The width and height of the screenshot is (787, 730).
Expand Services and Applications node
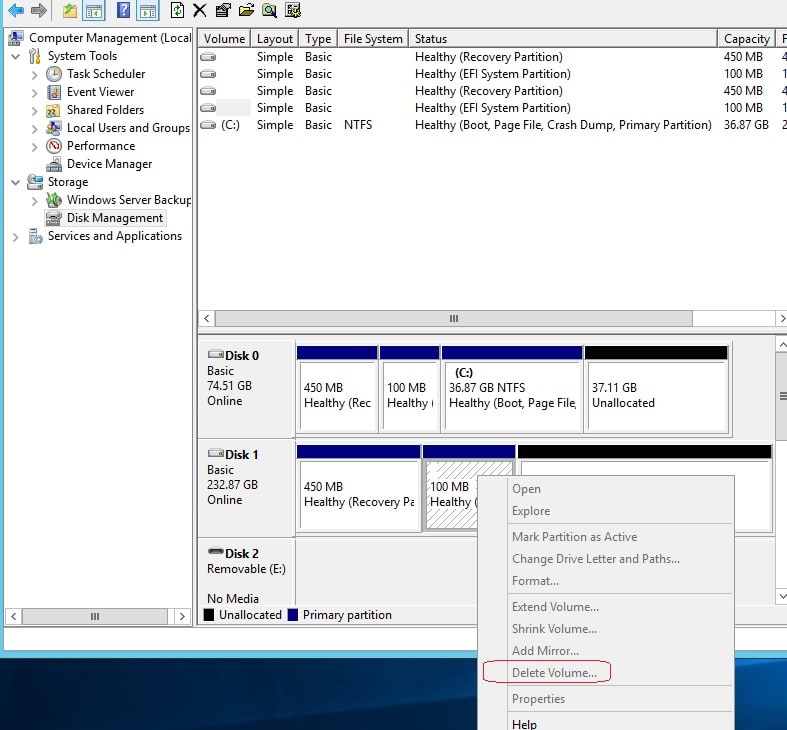coord(16,237)
